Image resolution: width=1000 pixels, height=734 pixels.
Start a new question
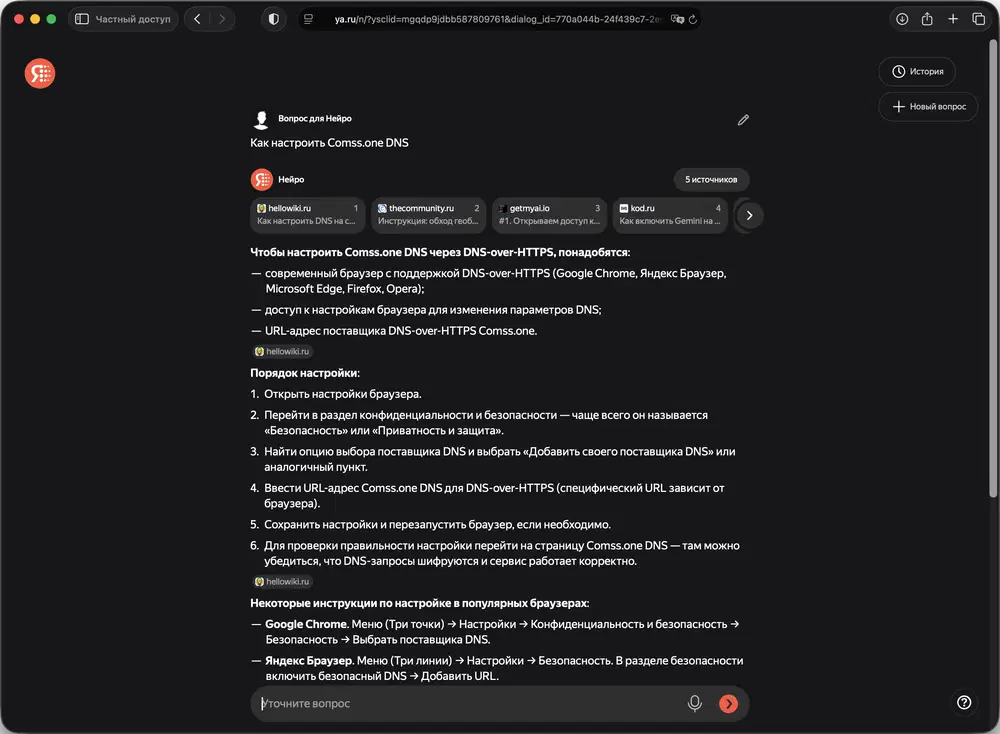click(928, 107)
